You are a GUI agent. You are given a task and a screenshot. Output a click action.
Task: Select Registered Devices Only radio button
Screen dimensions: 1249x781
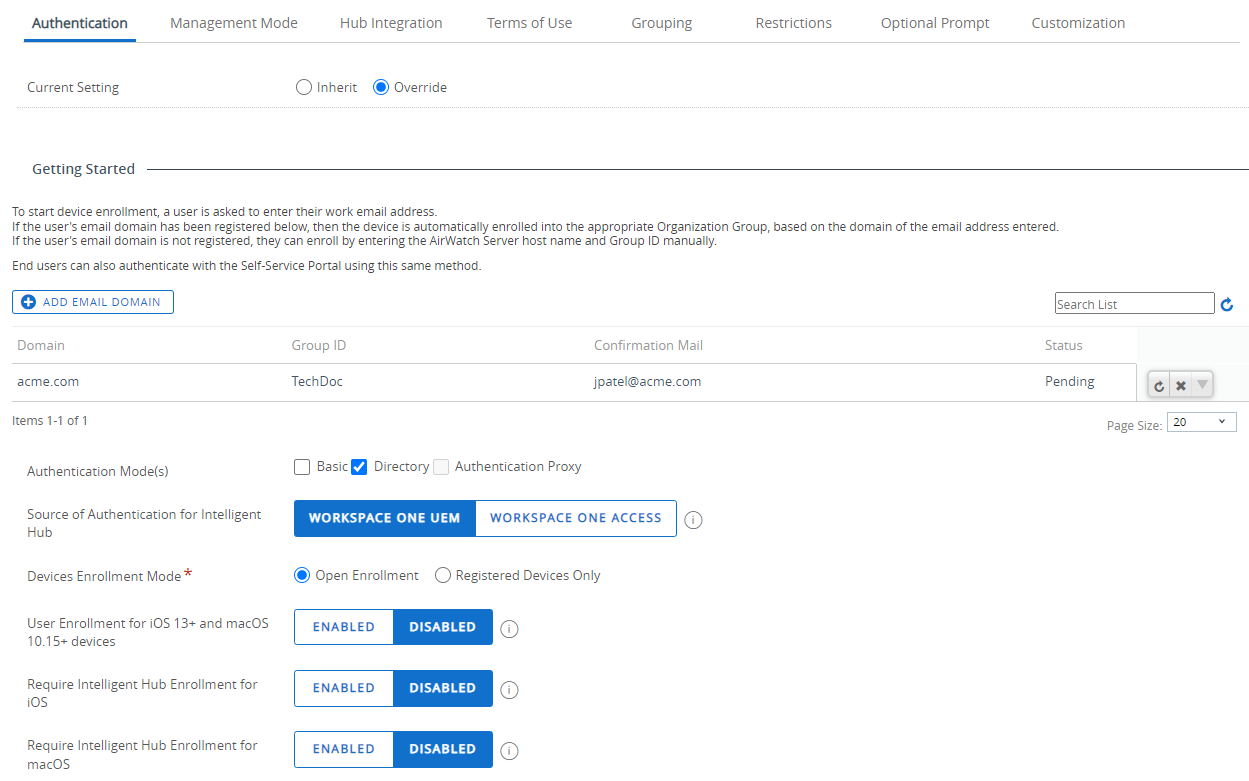click(x=442, y=575)
